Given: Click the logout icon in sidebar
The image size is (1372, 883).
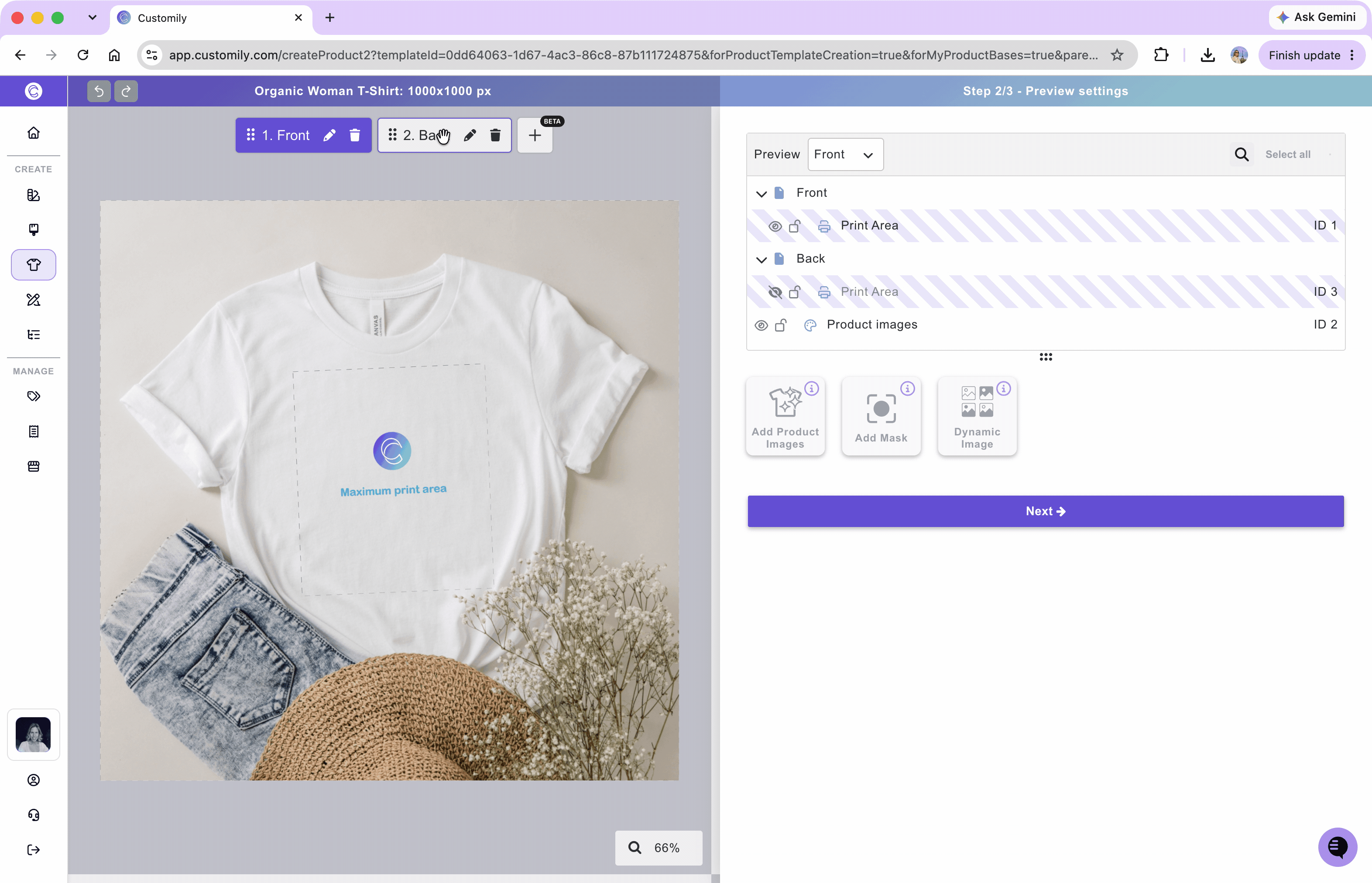Looking at the screenshot, I should coord(34,850).
